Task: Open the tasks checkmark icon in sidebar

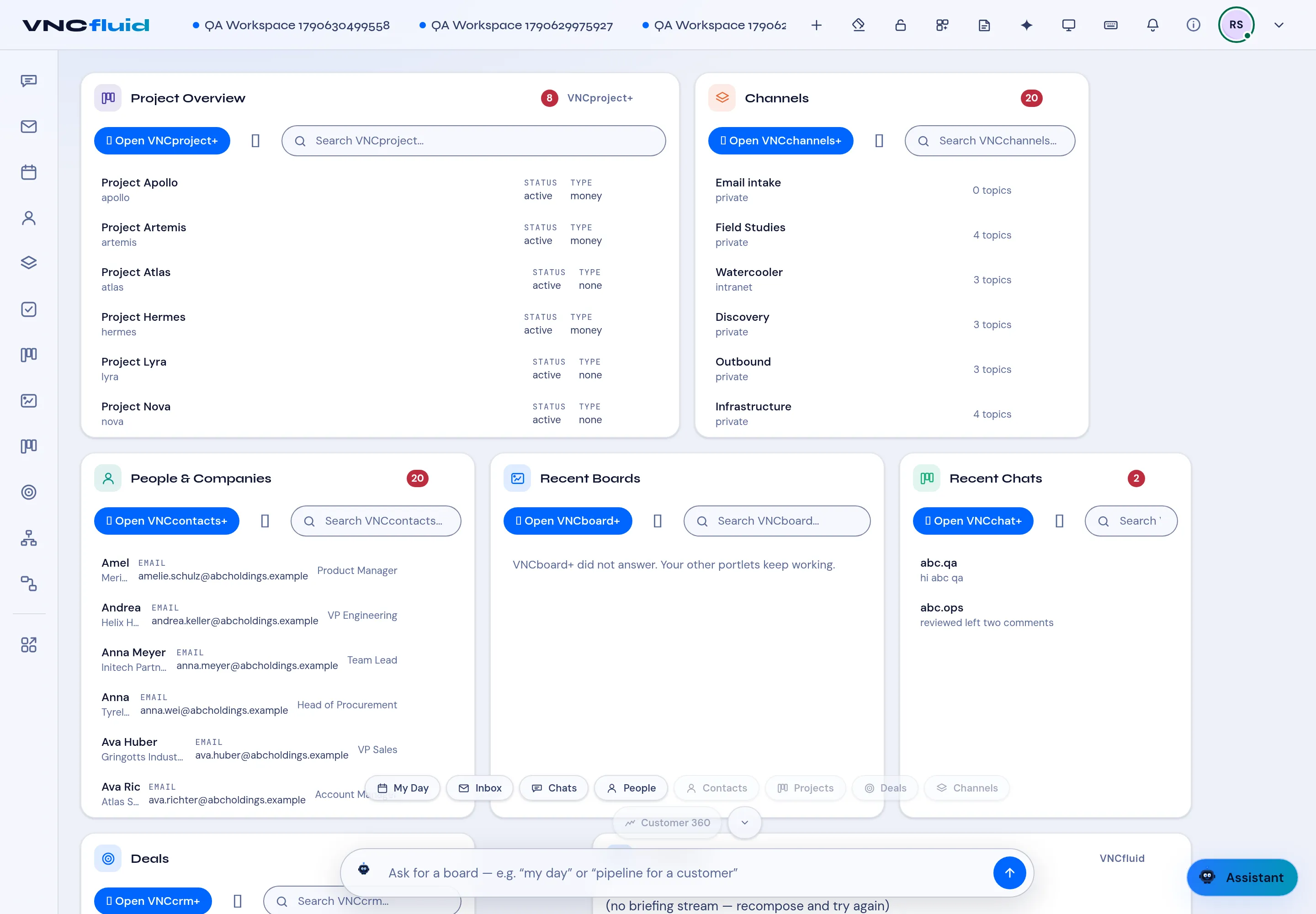Action: [x=29, y=309]
